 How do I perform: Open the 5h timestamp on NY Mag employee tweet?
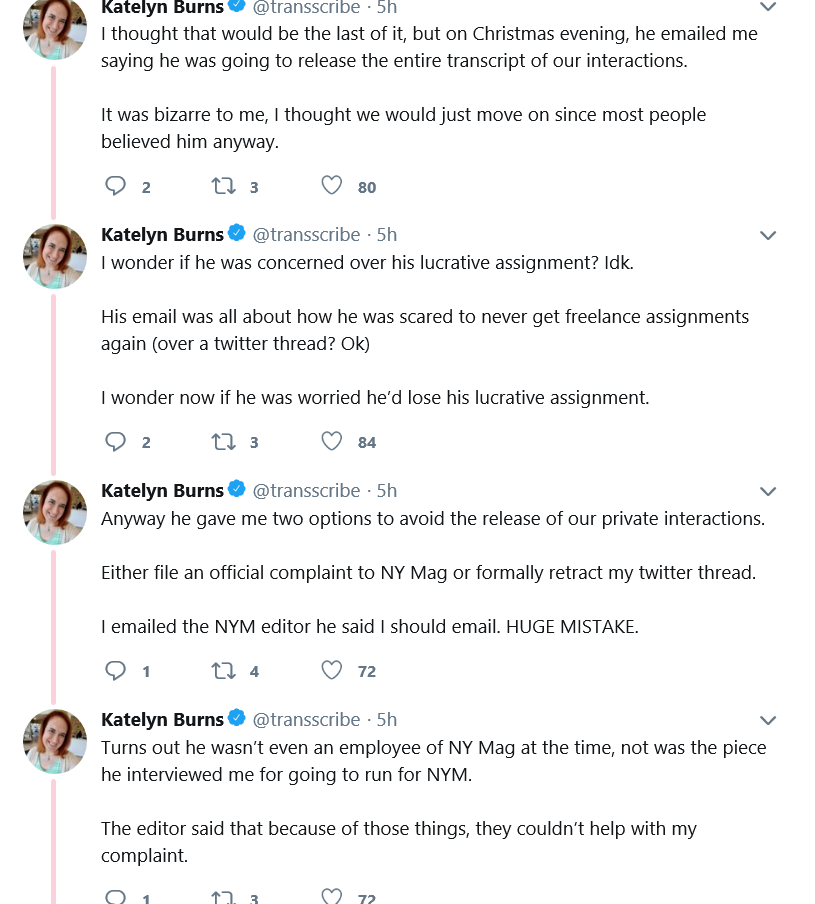tap(387, 720)
